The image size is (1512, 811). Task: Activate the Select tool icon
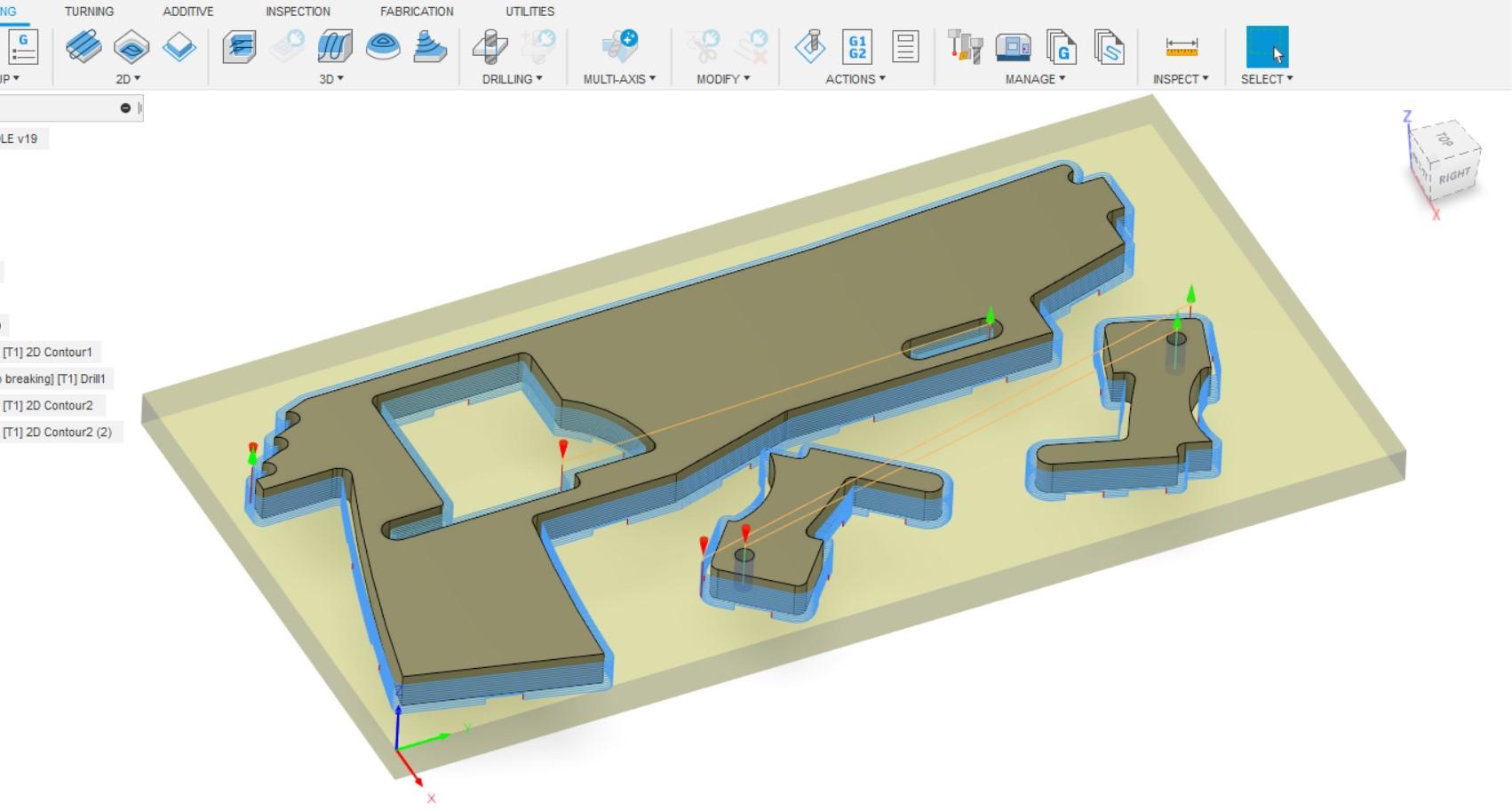click(1267, 46)
